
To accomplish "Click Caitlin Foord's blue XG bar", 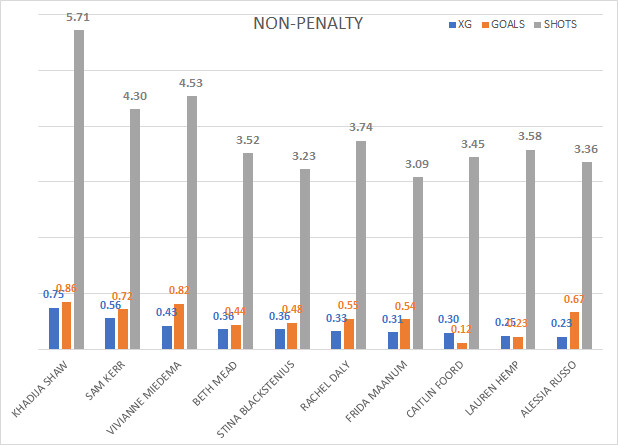I will (449, 341).
